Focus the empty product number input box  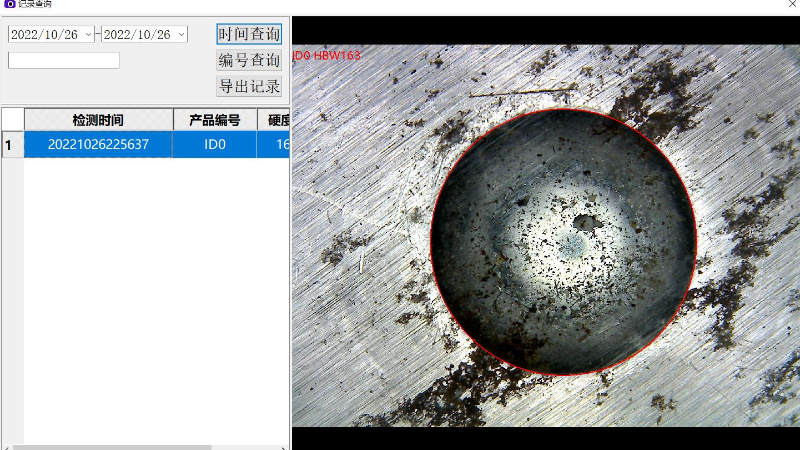[x=64, y=60]
